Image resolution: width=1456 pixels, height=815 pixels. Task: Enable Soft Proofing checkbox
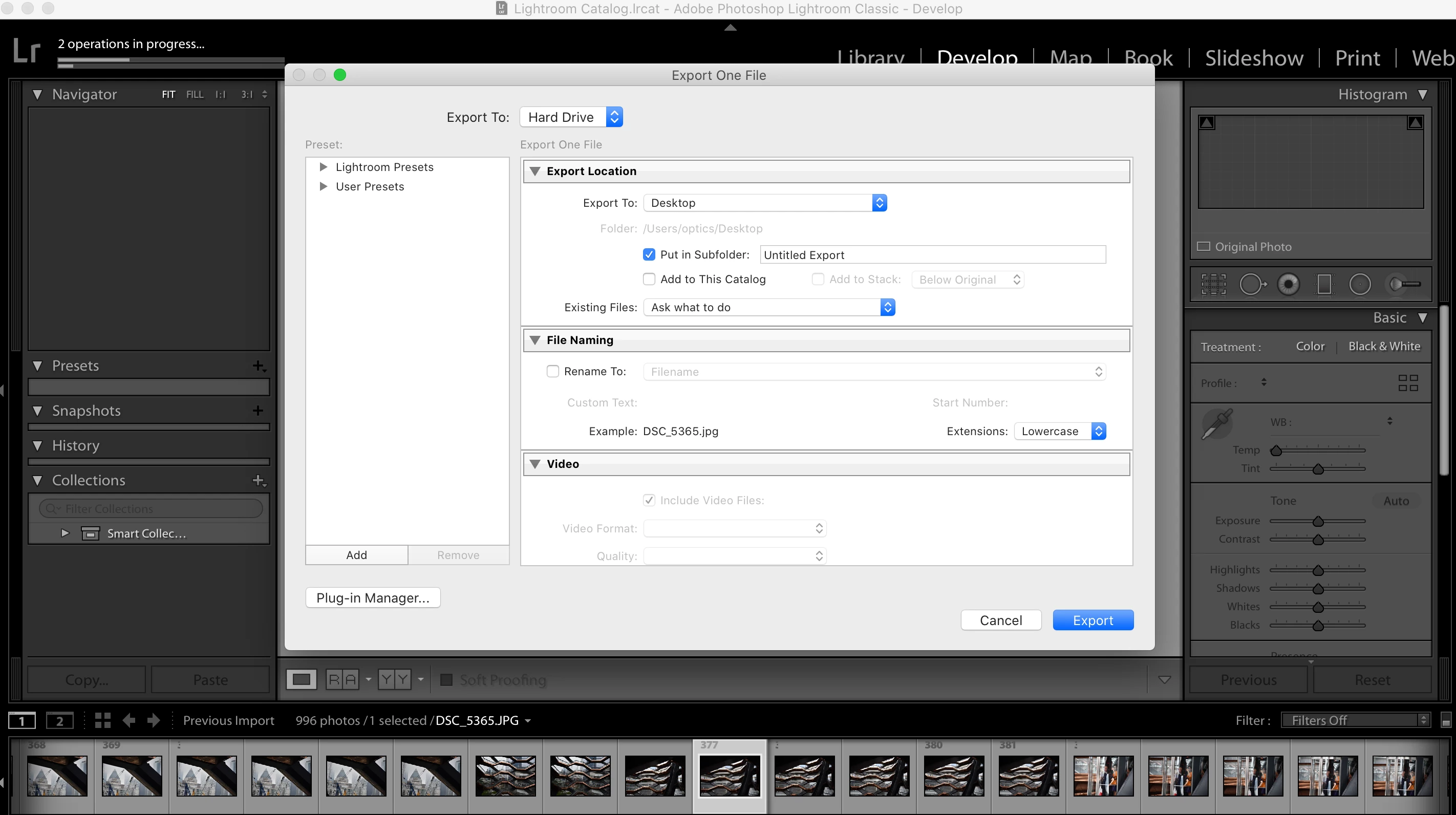click(446, 679)
